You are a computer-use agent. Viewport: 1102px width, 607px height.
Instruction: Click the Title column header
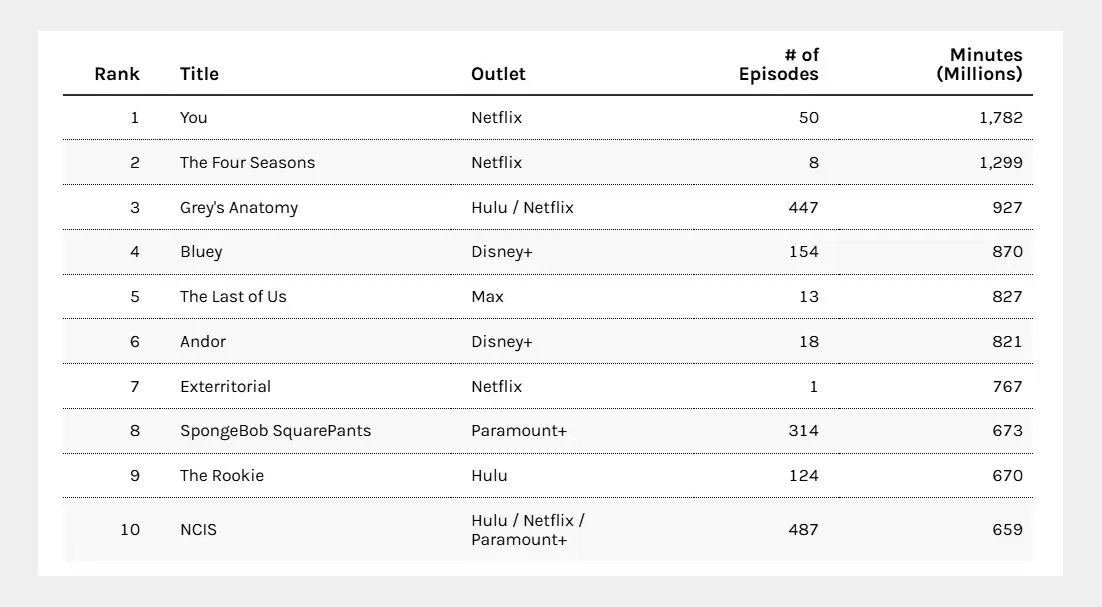[x=199, y=74]
